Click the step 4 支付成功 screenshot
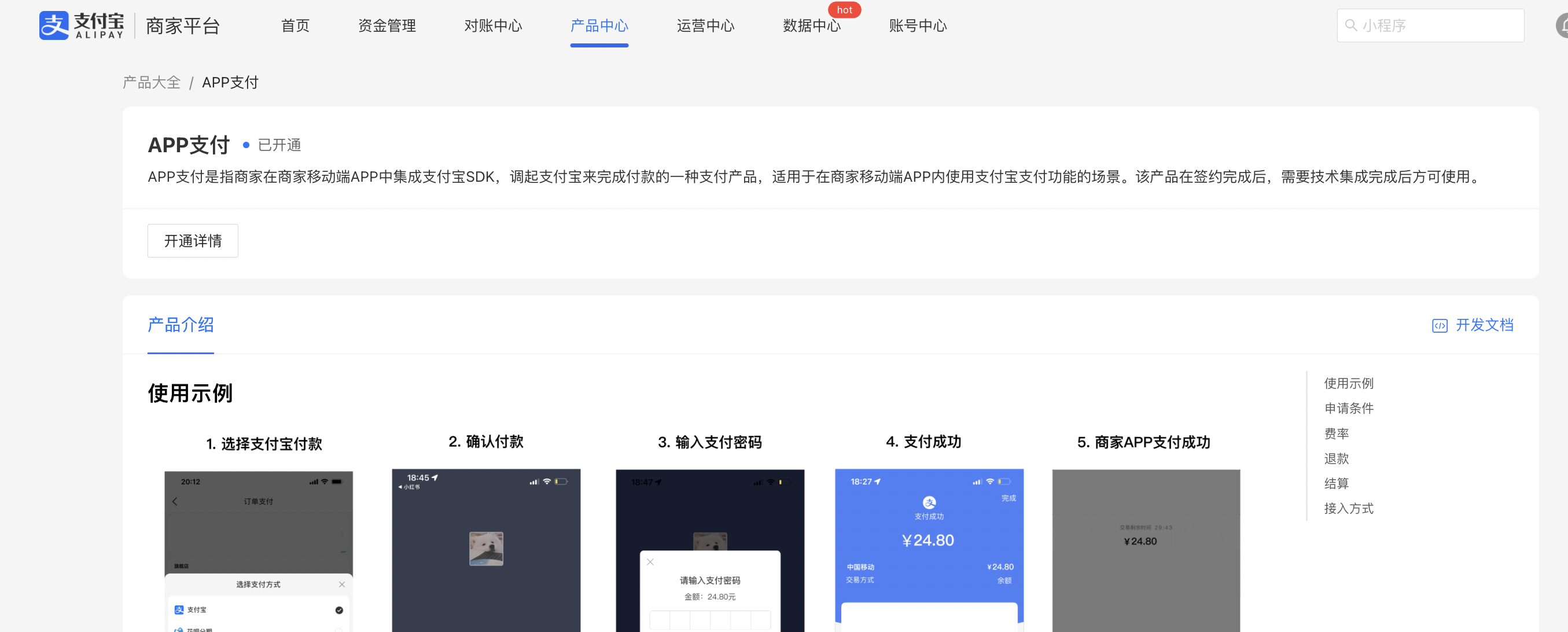Image resolution: width=1568 pixels, height=632 pixels. click(929, 550)
